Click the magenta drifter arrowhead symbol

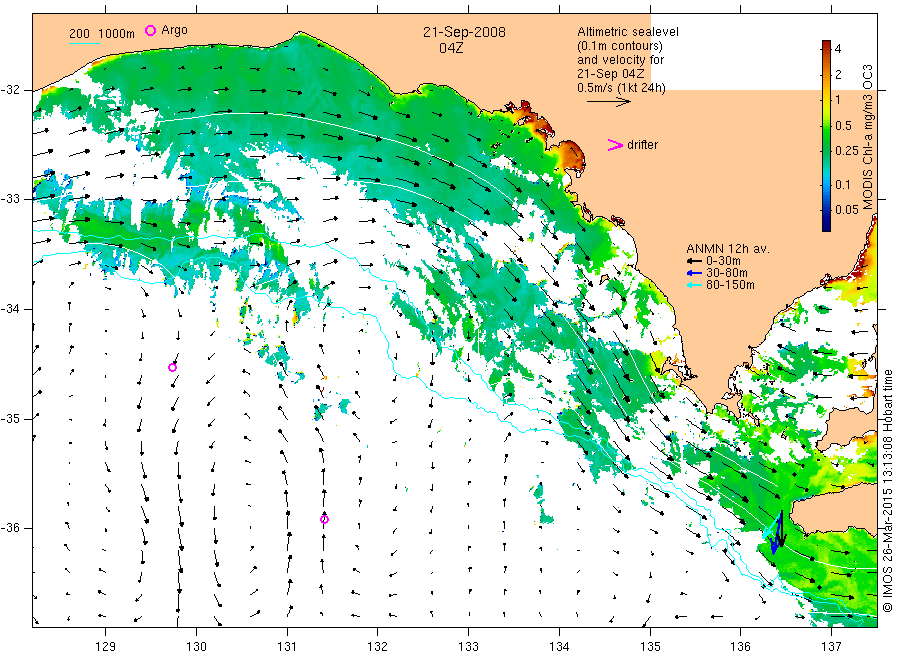pyautogui.click(x=615, y=145)
